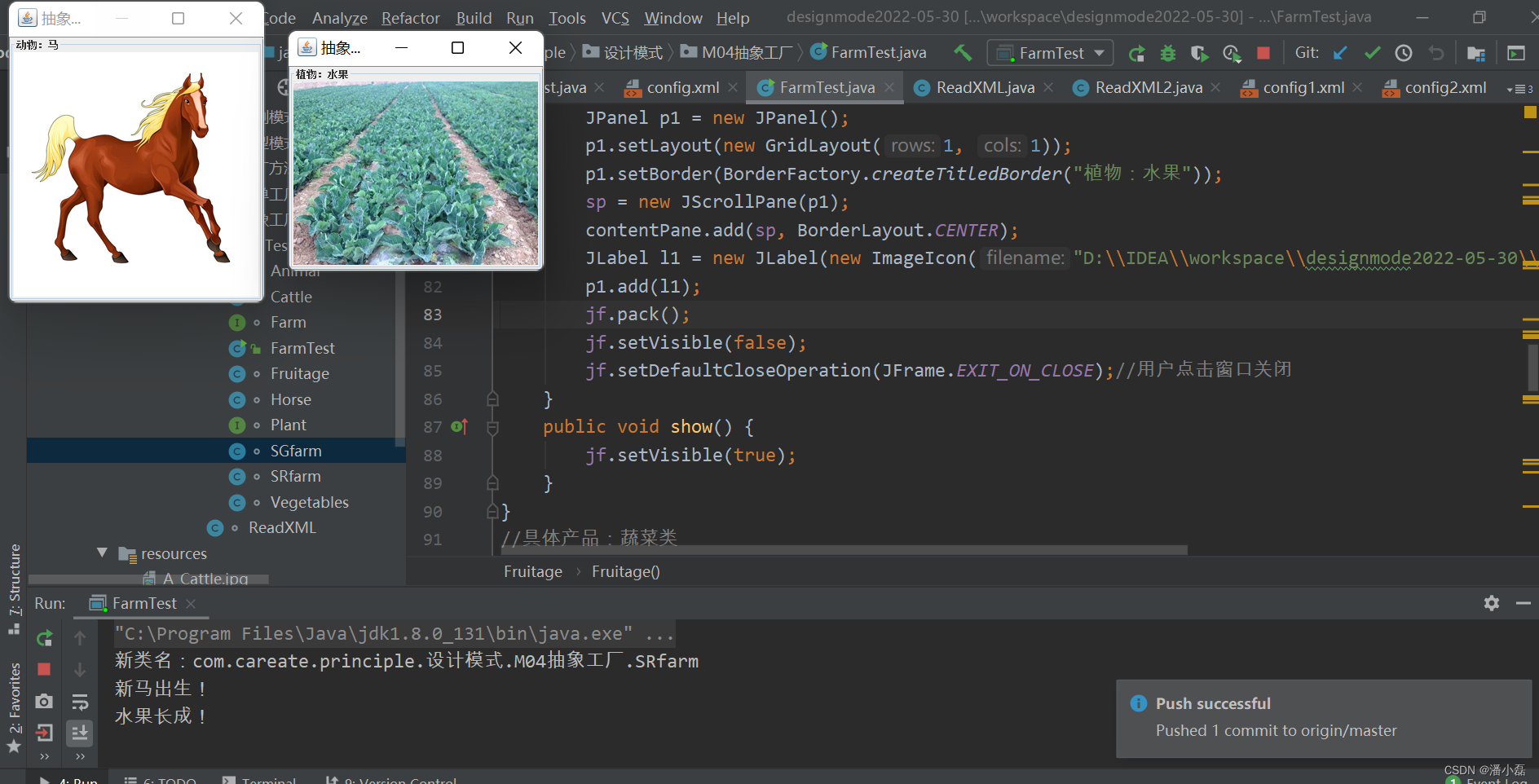Screen dimensions: 1539x784
Task: Click Fruitage in the editor breadcrumb
Action: [533, 571]
